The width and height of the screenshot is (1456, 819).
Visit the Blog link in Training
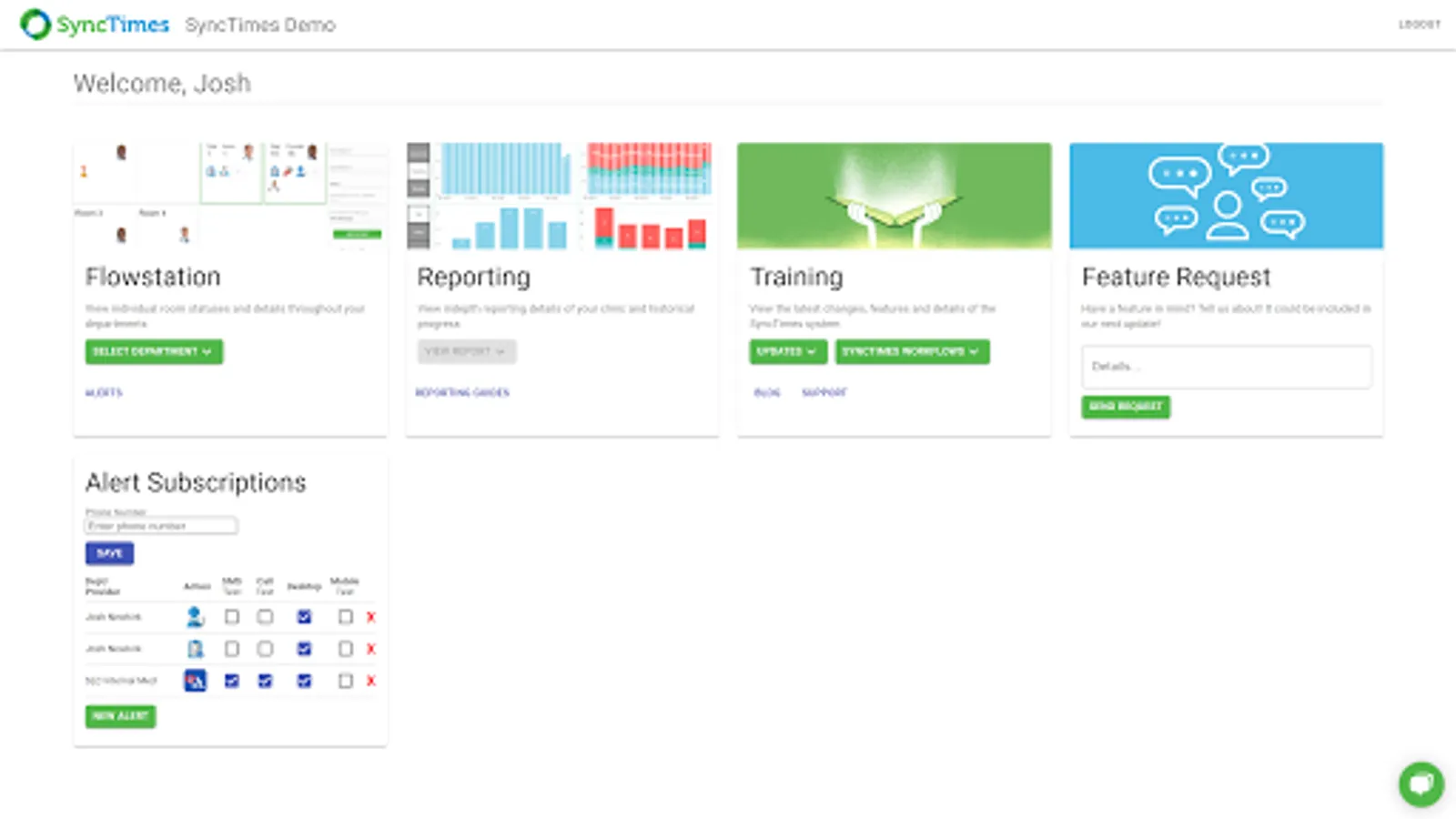click(767, 393)
